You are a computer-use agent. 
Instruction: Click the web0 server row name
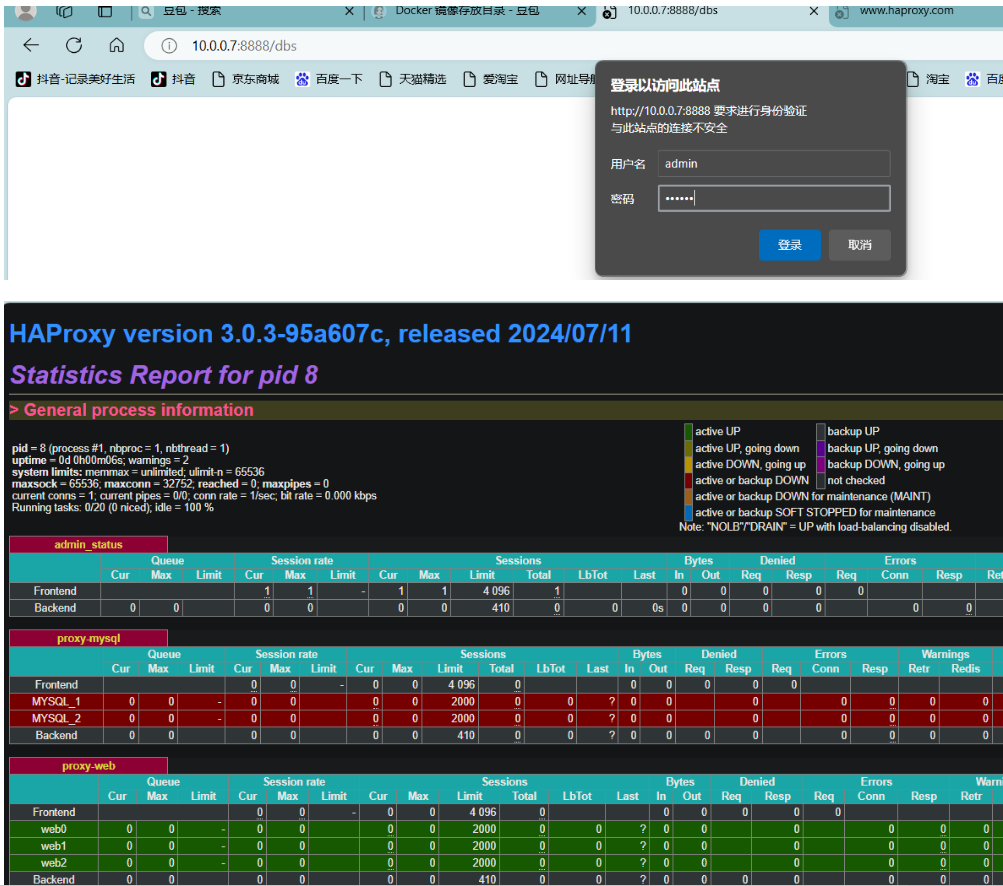click(x=54, y=829)
